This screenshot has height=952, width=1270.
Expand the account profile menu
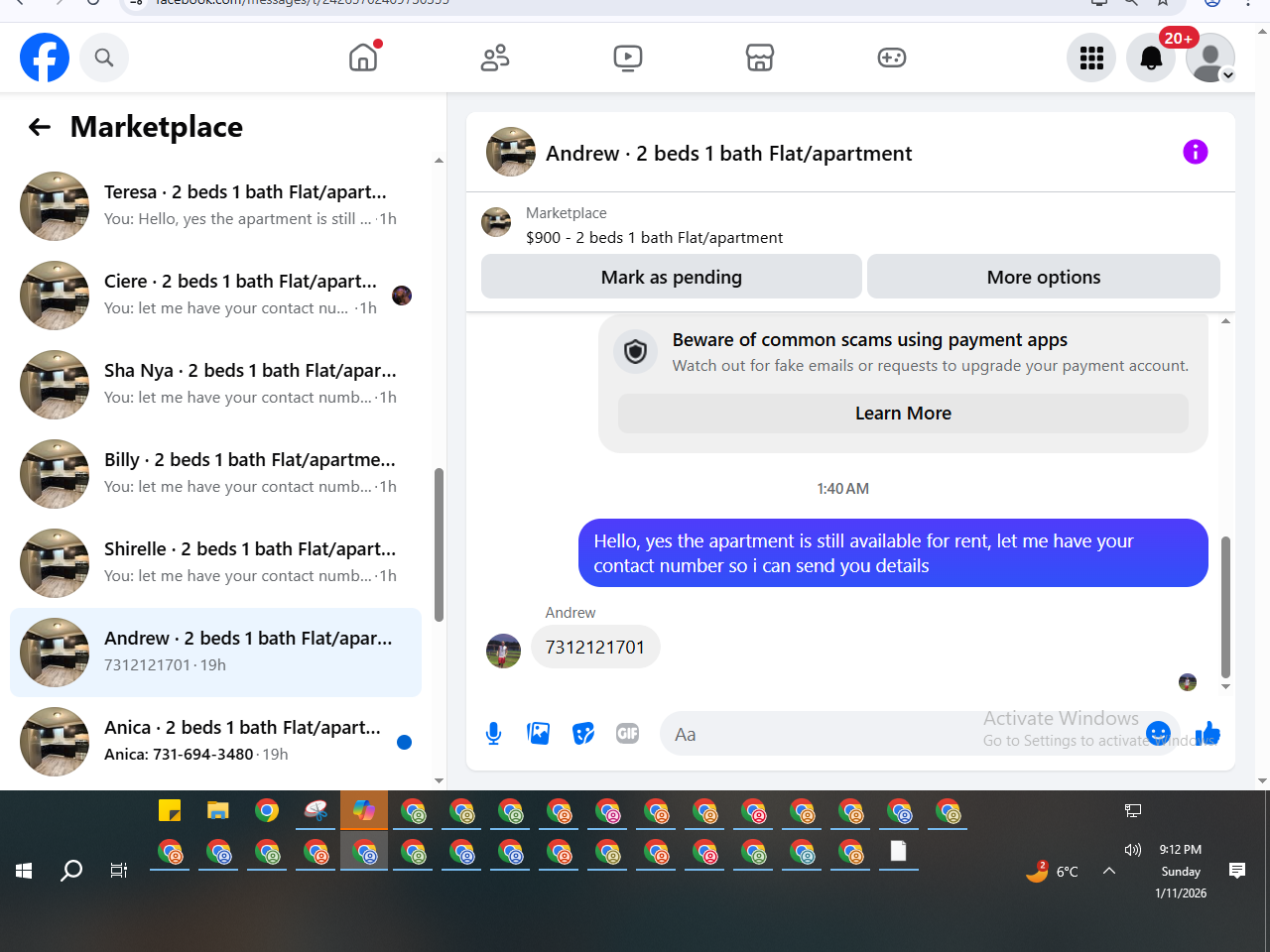(x=1210, y=58)
